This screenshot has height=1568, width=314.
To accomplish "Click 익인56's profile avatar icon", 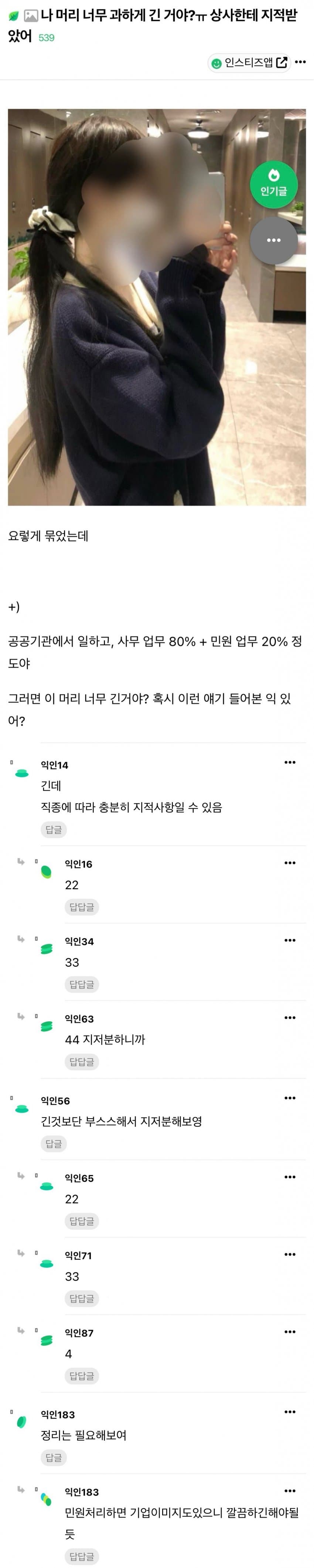I will [x=22, y=1108].
